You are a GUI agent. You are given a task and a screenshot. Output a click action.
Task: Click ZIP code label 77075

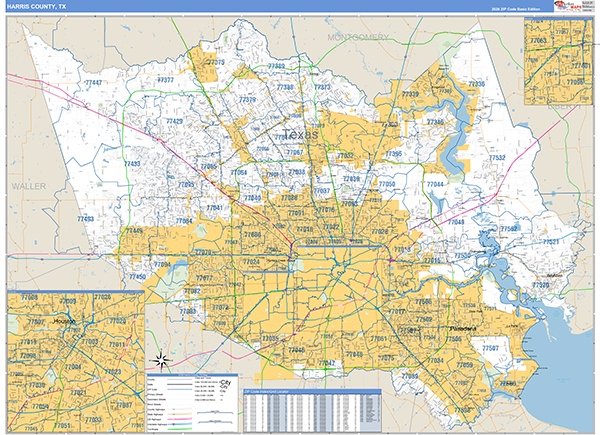[386, 358]
